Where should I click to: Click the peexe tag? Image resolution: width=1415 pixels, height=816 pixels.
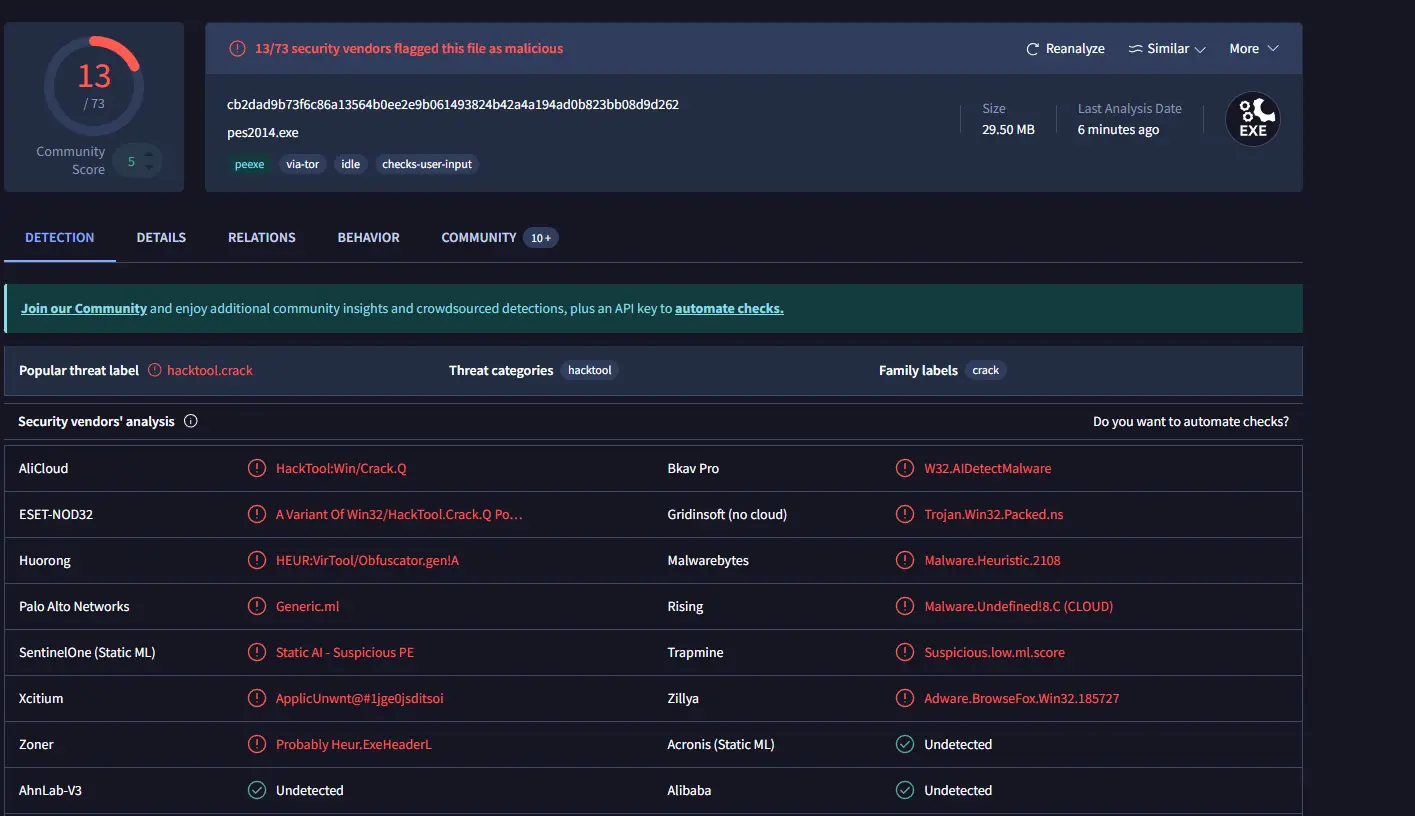pyautogui.click(x=250, y=164)
